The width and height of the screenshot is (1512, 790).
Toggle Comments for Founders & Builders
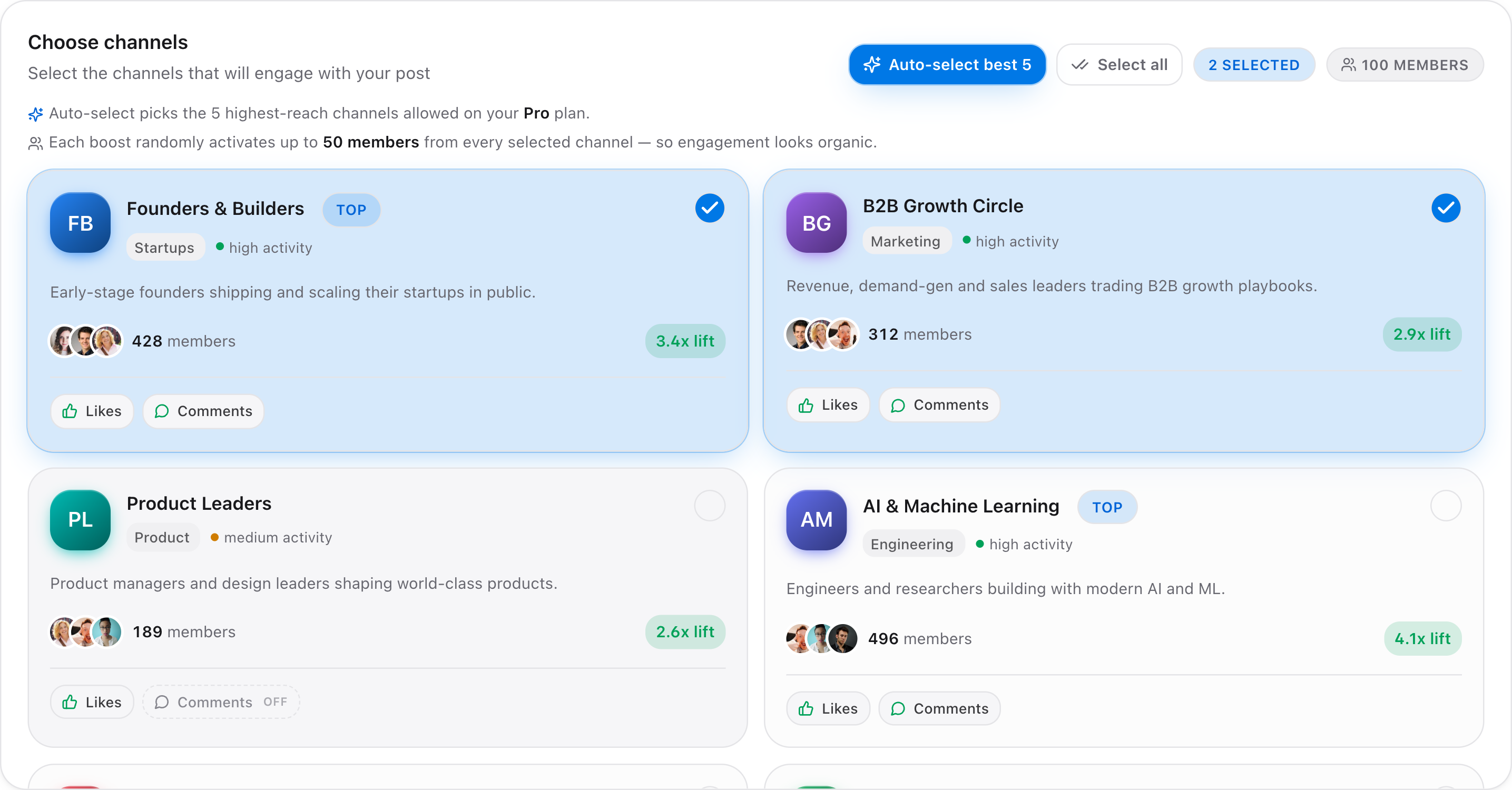click(x=203, y=411)
